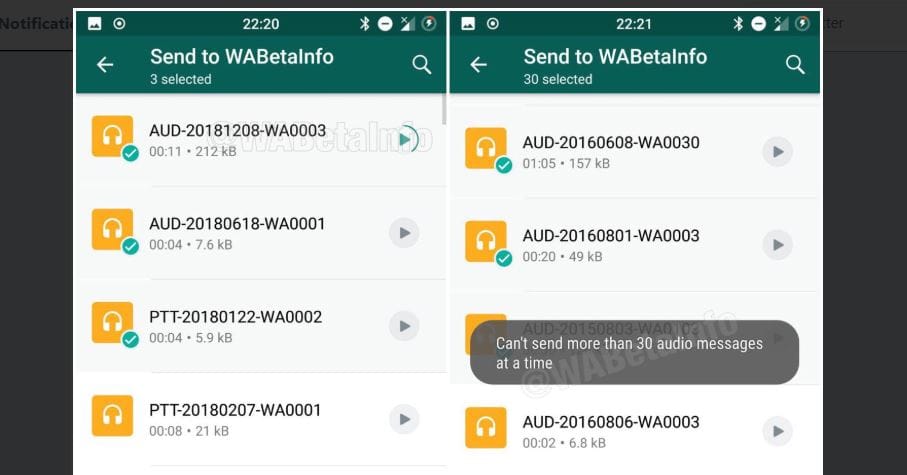Screen dimensions: 907x475
Task: Tap the back arrow in the 30 selected screen
Action: [478, 64]
